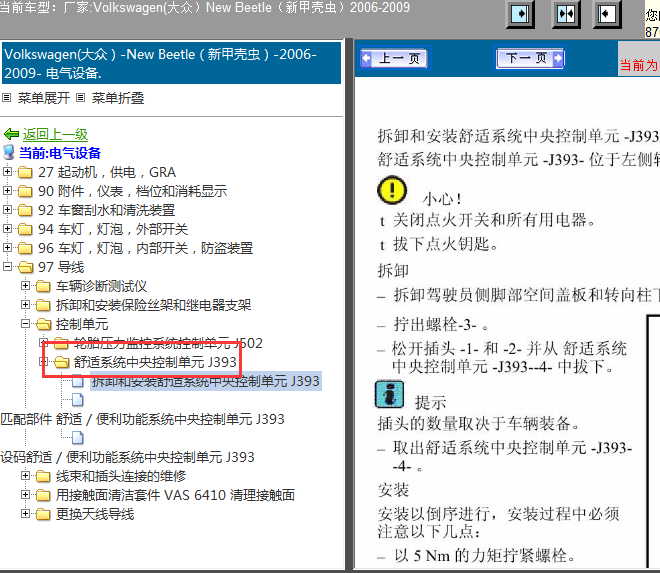Expand the 94 车灯,灯泡,外部开关 node

pyautogui.click(x=7, y=228)
